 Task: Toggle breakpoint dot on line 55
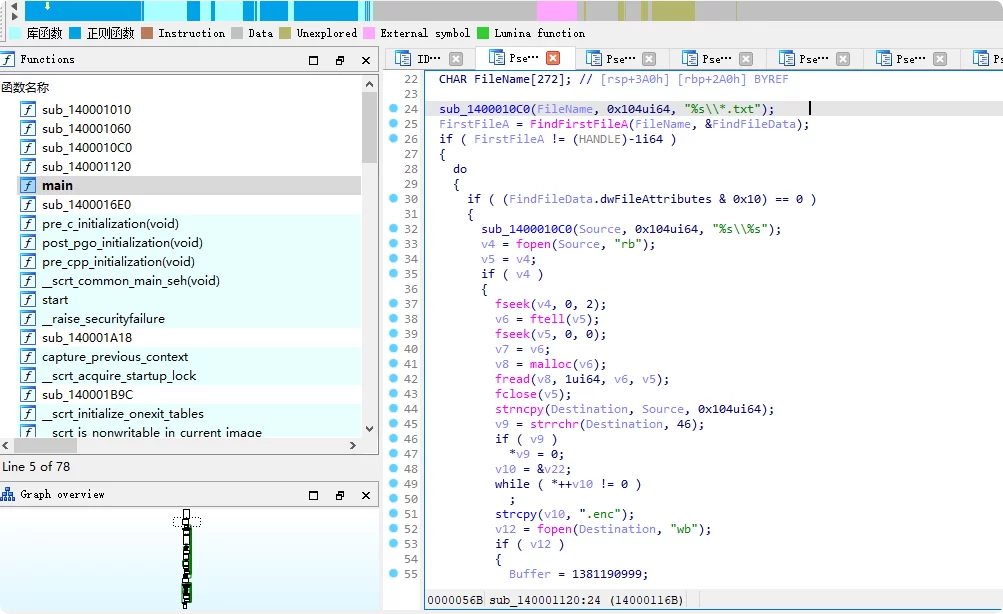[393, 574]
